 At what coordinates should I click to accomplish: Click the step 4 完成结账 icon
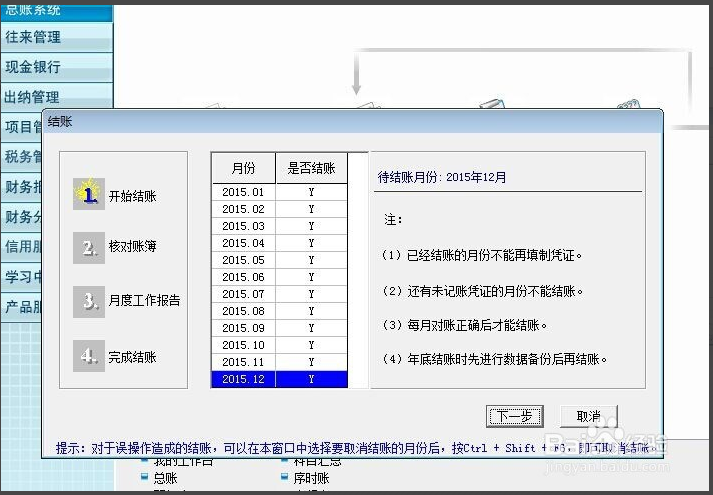coord(89,356)
